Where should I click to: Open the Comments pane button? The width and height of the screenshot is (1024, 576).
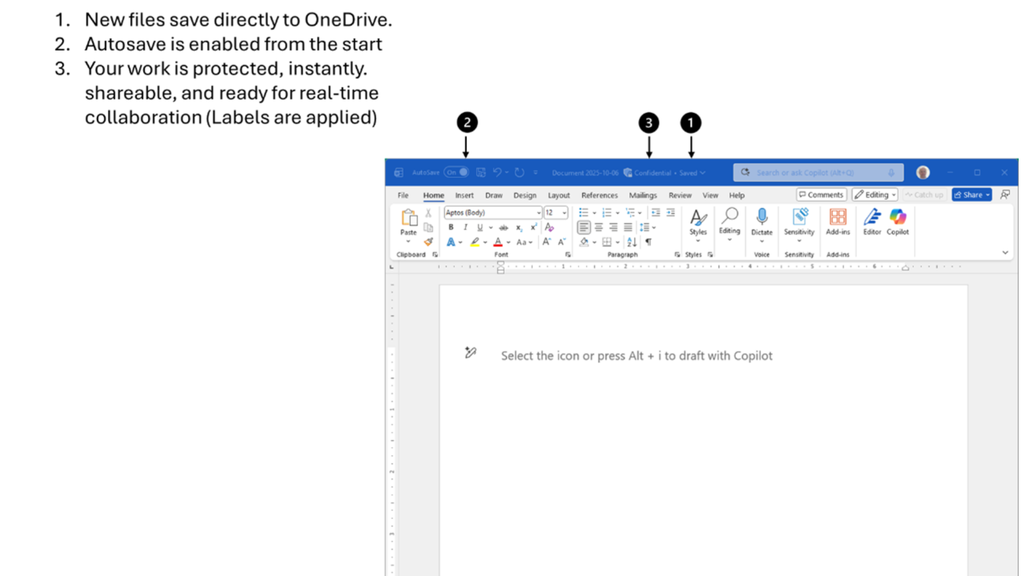pos(821,195)
